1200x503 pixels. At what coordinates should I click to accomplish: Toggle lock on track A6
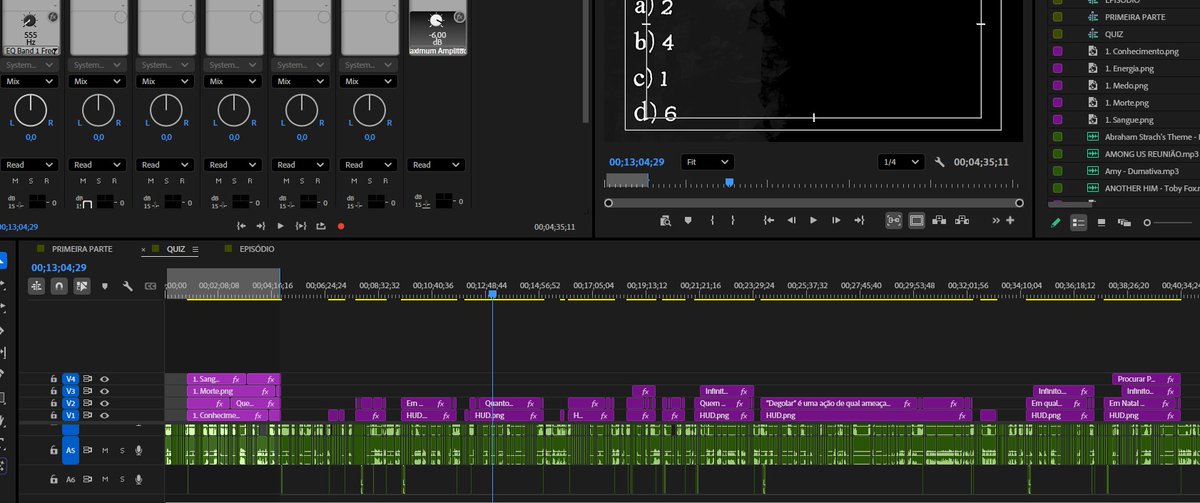(x=54, y=480)
